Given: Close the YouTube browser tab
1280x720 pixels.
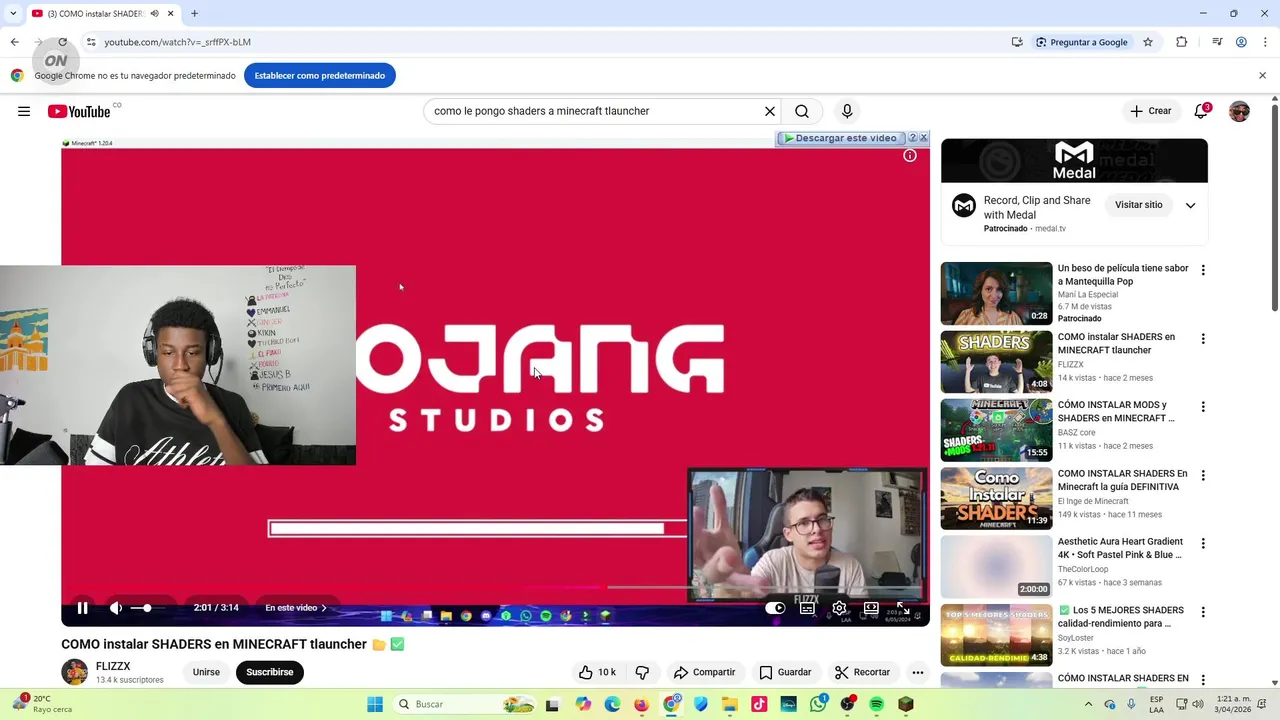Looking at the screenshot, I should (x=170, y=14).
